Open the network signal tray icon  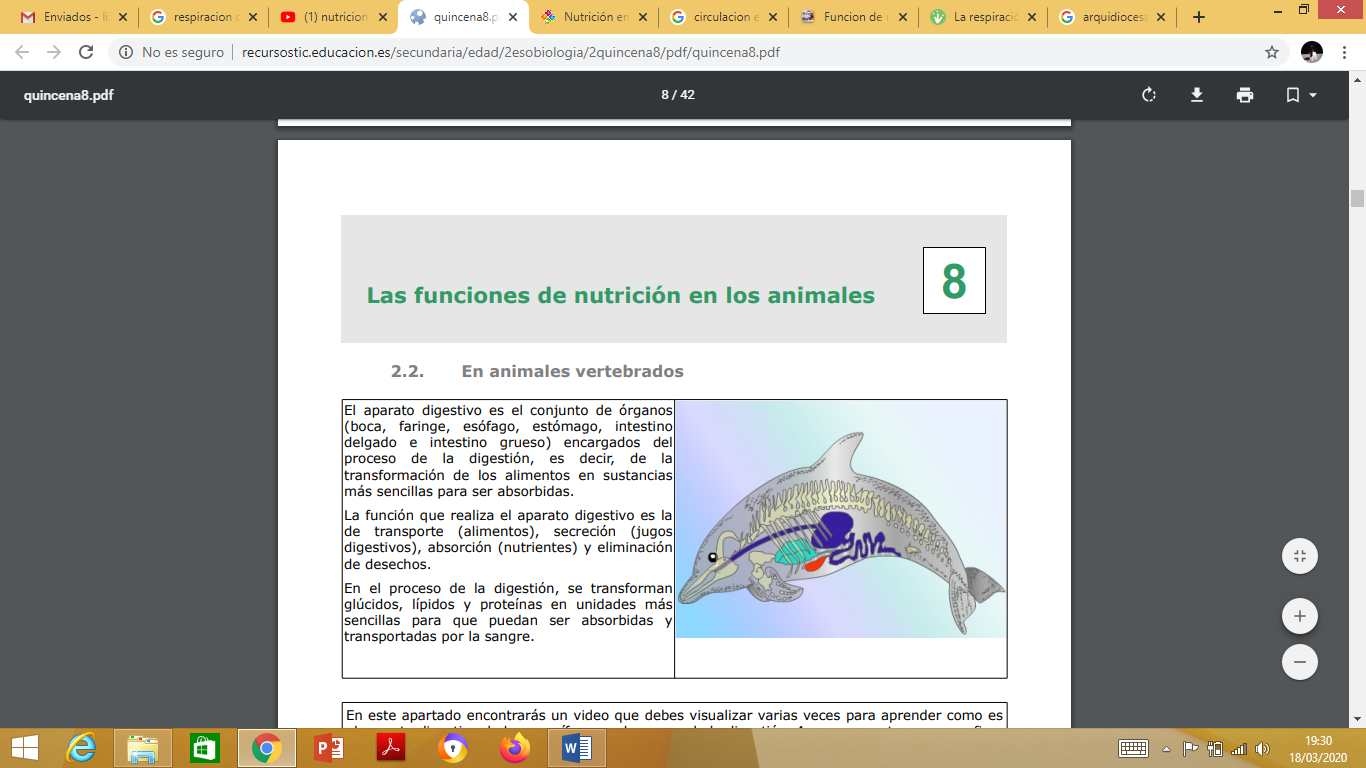tap(1239, 748)
